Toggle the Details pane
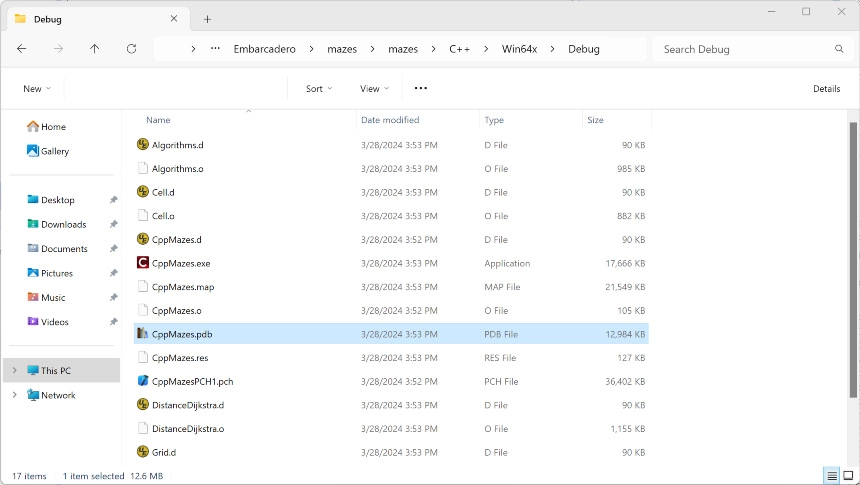Screen dimensions: 860x485 pos(826,88)
